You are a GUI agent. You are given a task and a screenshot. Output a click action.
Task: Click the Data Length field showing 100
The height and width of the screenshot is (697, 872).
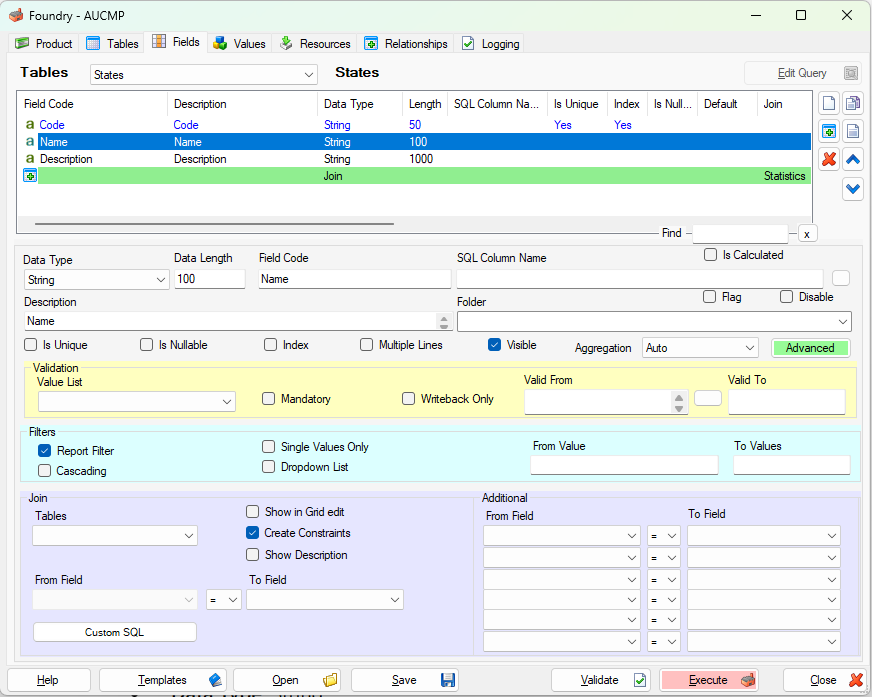(x=210, y=279)
